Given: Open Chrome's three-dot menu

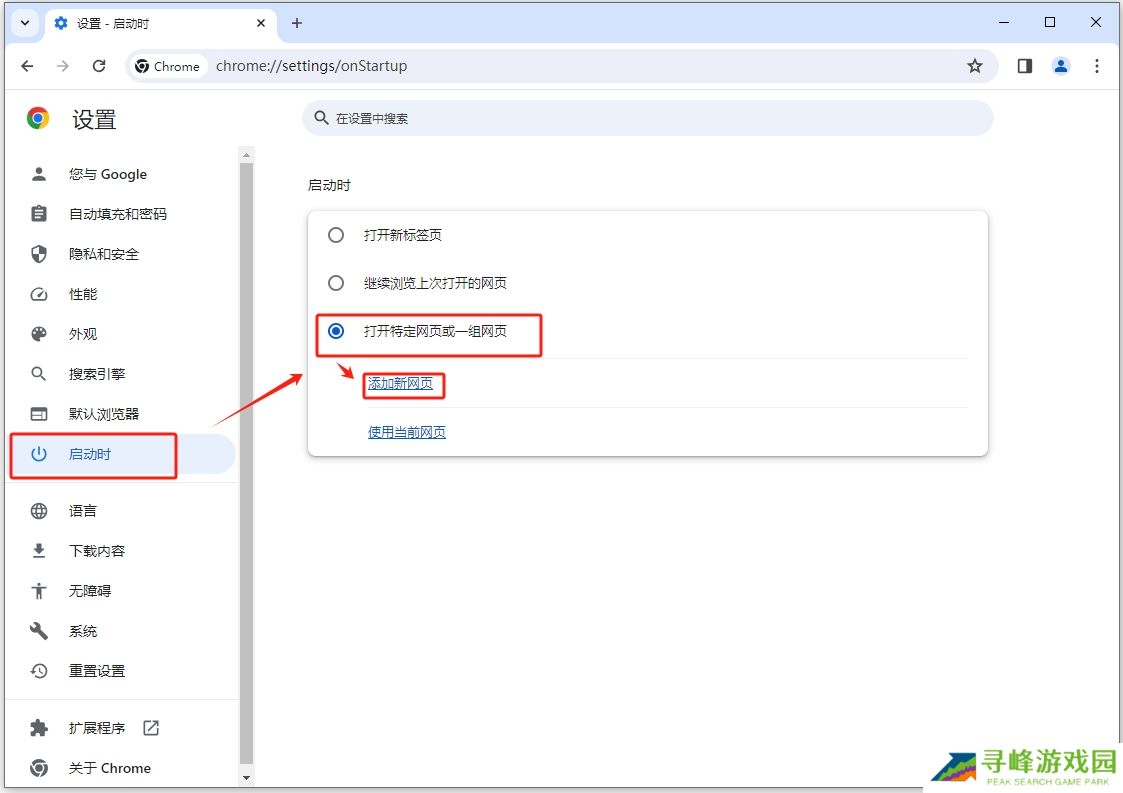Looking at the screenshot, I should (x=1096, y=66).
